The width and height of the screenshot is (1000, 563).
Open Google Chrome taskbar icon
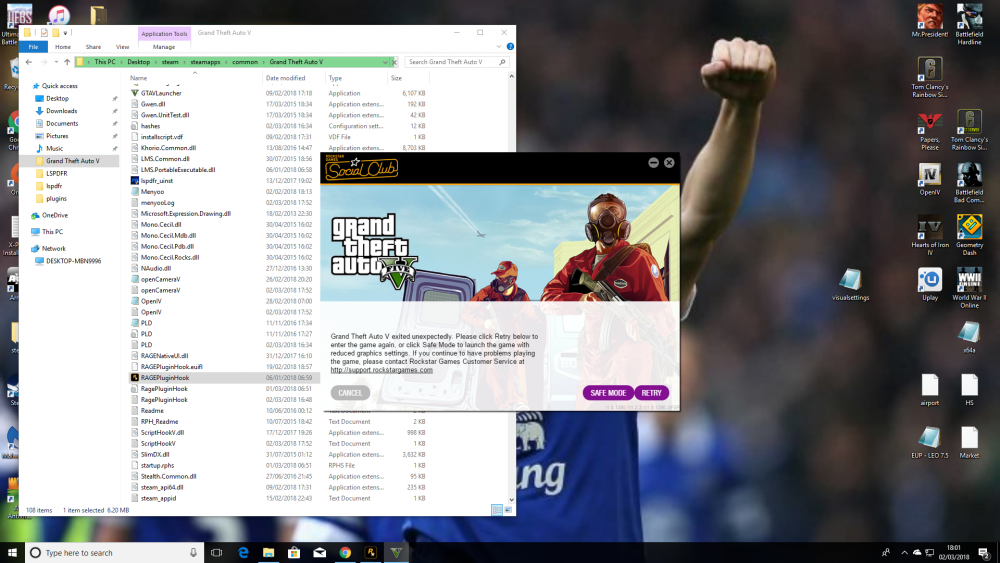coord(345,553)
